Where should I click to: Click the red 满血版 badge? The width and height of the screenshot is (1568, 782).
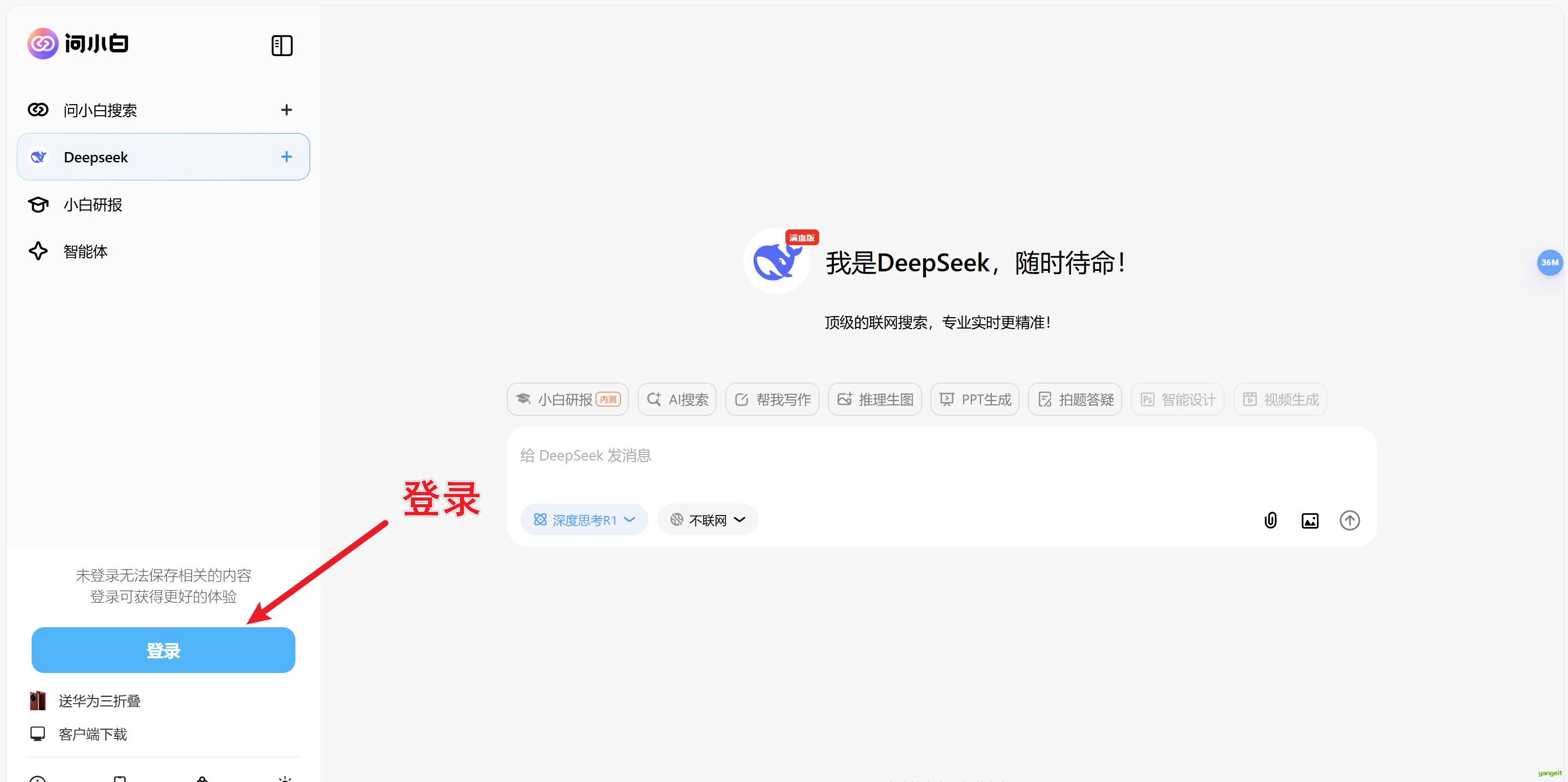coord(802,238)
